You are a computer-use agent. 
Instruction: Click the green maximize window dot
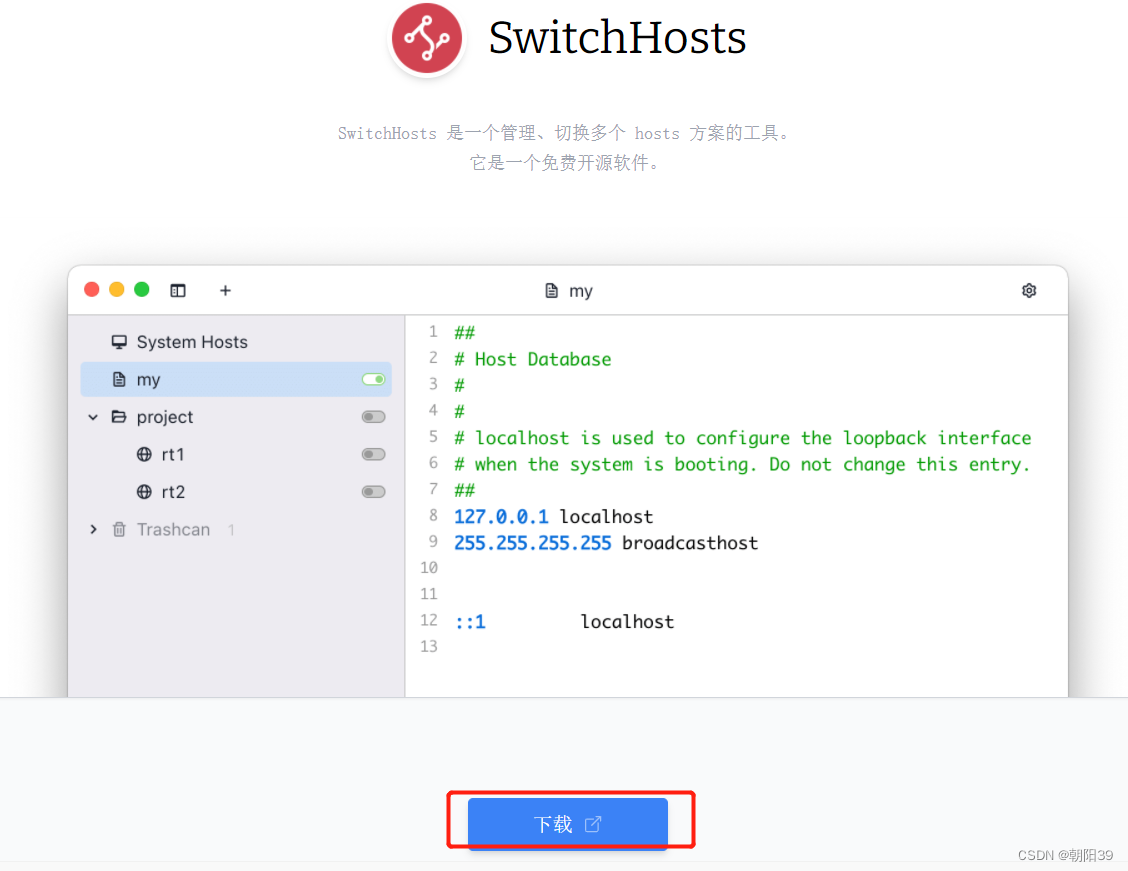142,289
